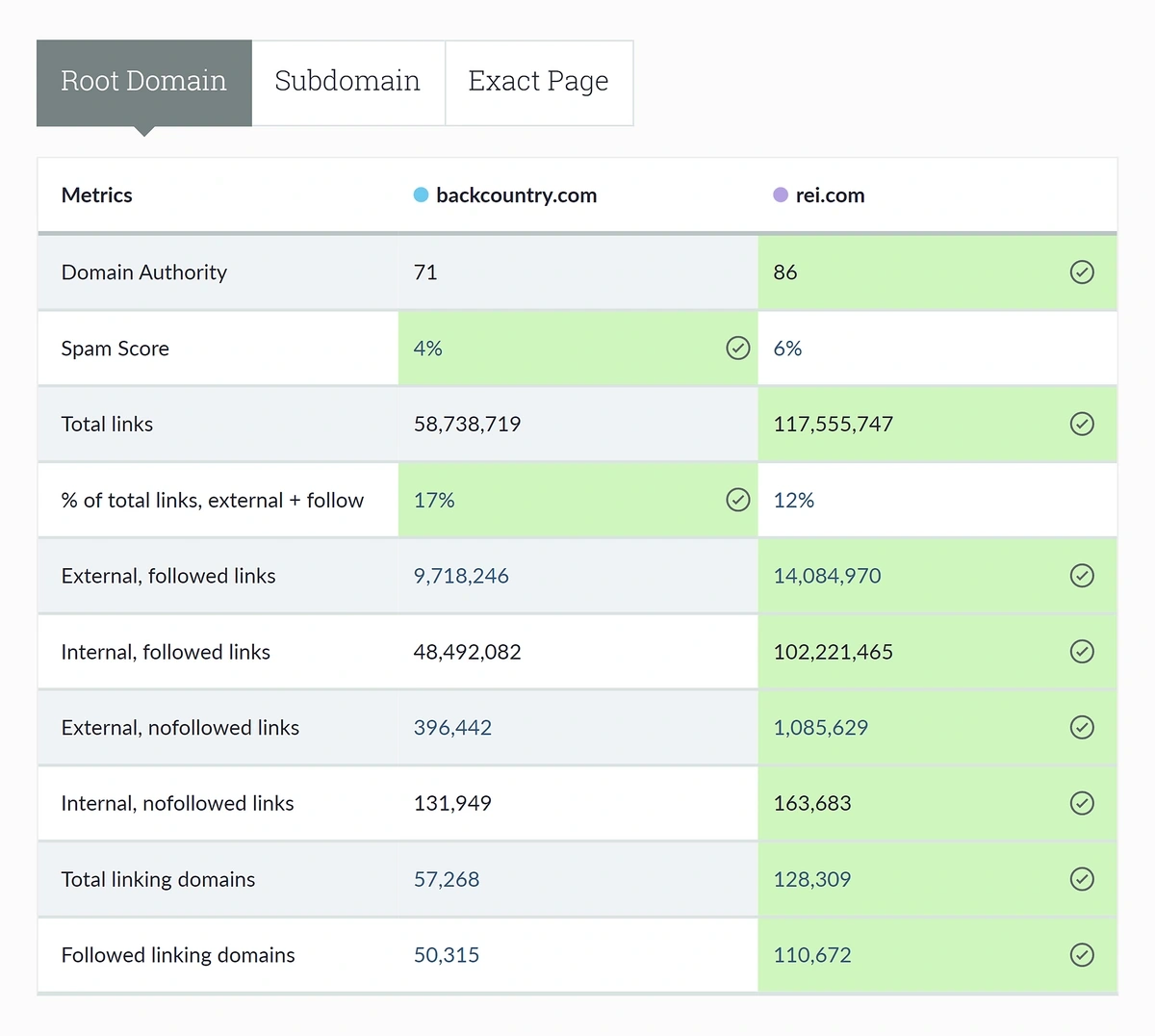
Task: Click the Domain Authority value 86
Action: click(x=785, y=272)
